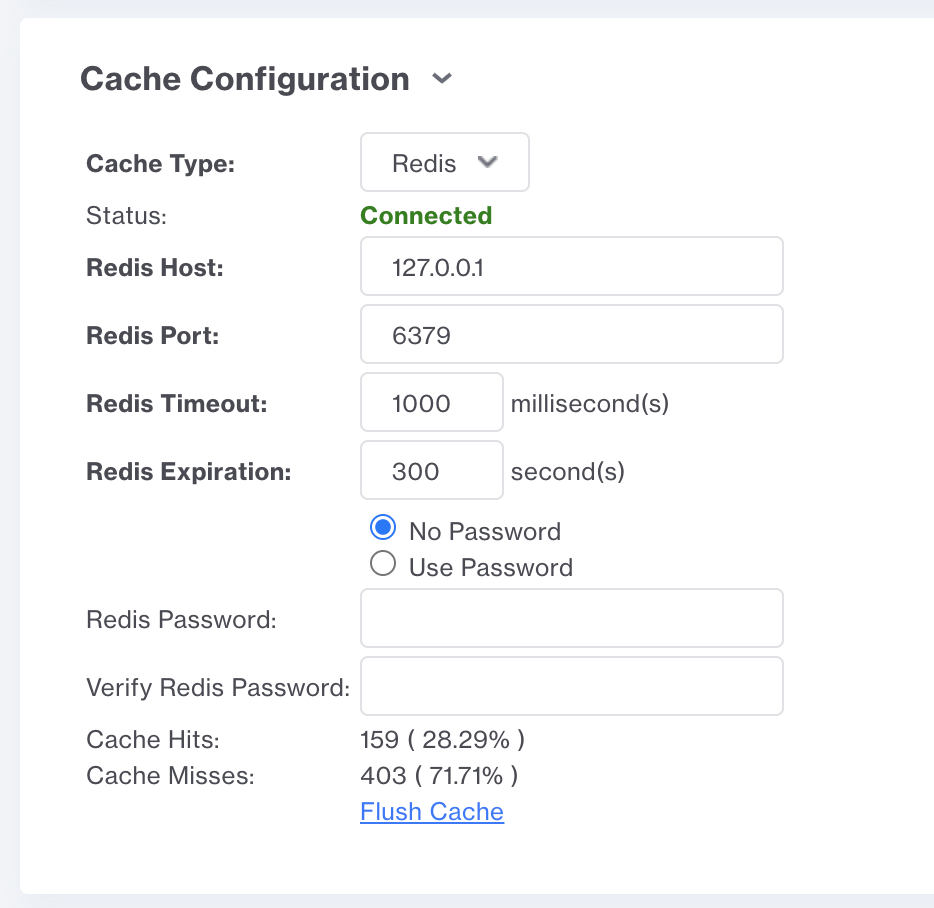Click the 'No Password' label text

click(485, 531)
